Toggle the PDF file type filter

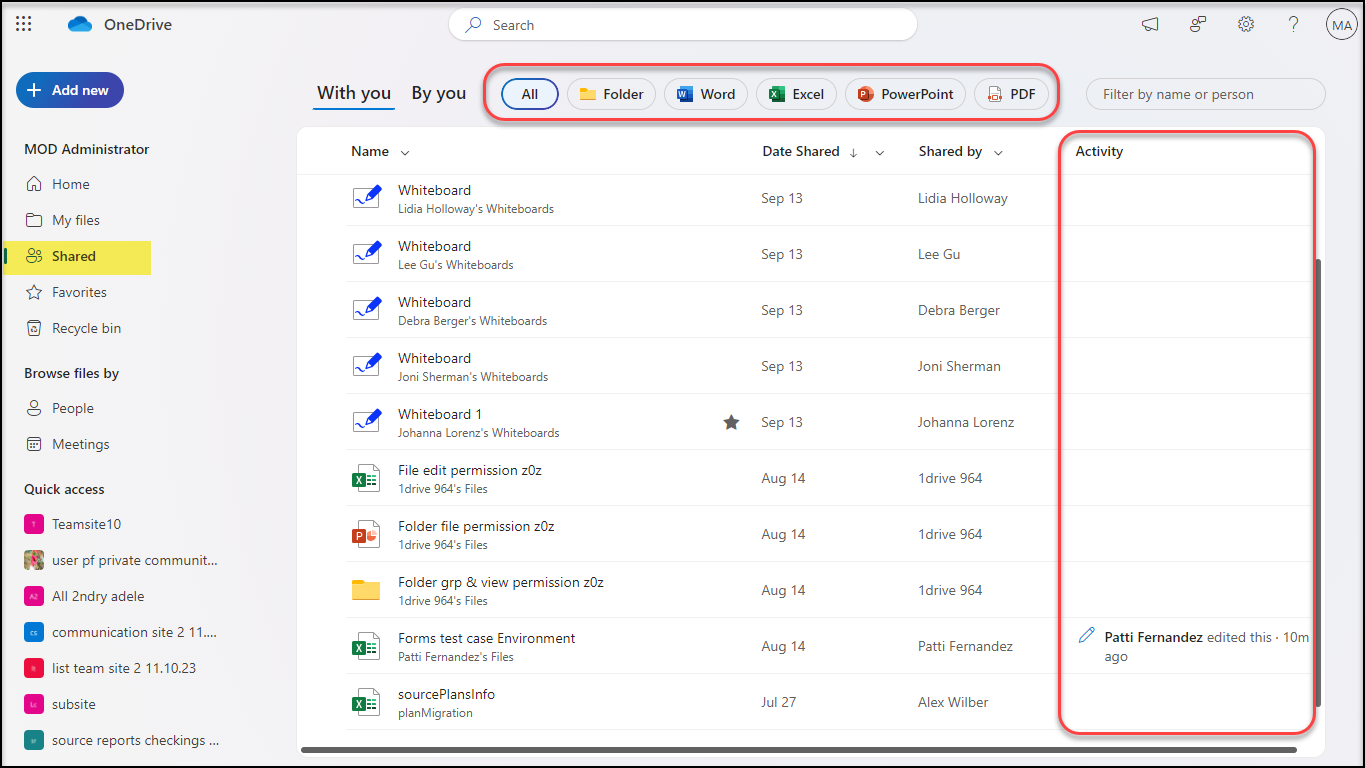click(1011, 94)
